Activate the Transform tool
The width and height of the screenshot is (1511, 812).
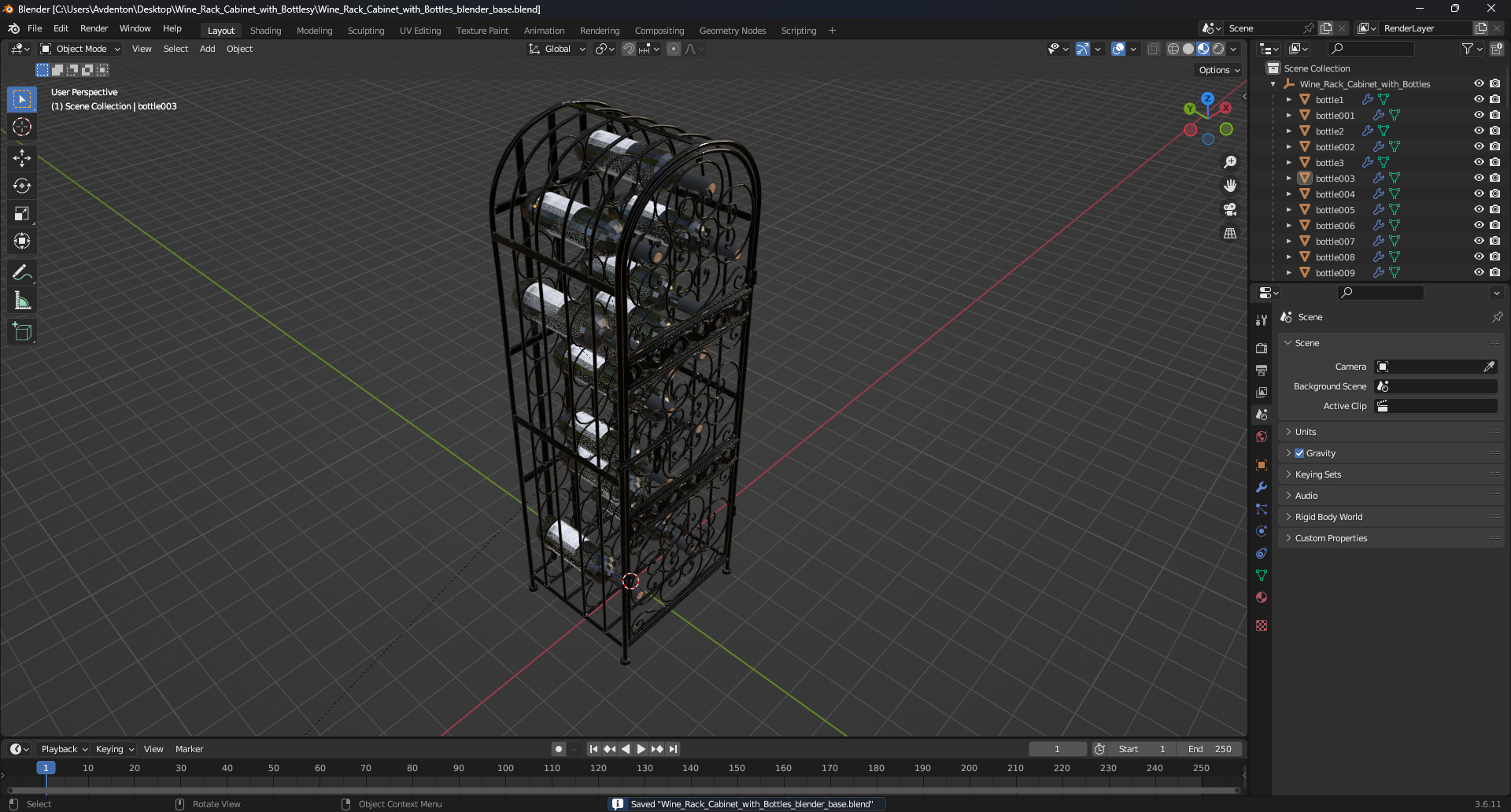[22, 241]
